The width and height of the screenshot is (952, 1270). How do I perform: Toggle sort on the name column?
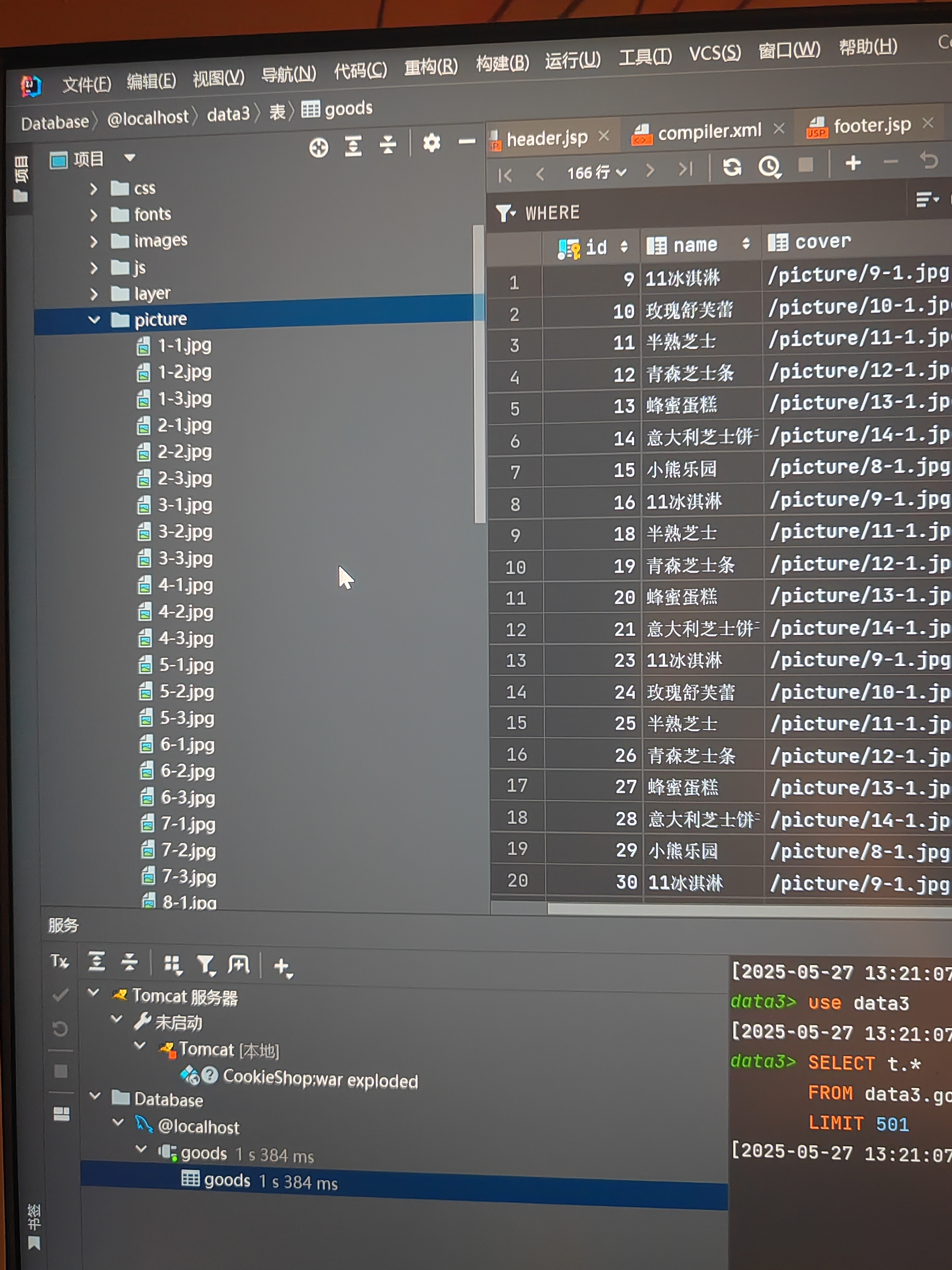(x=745, y=244)
